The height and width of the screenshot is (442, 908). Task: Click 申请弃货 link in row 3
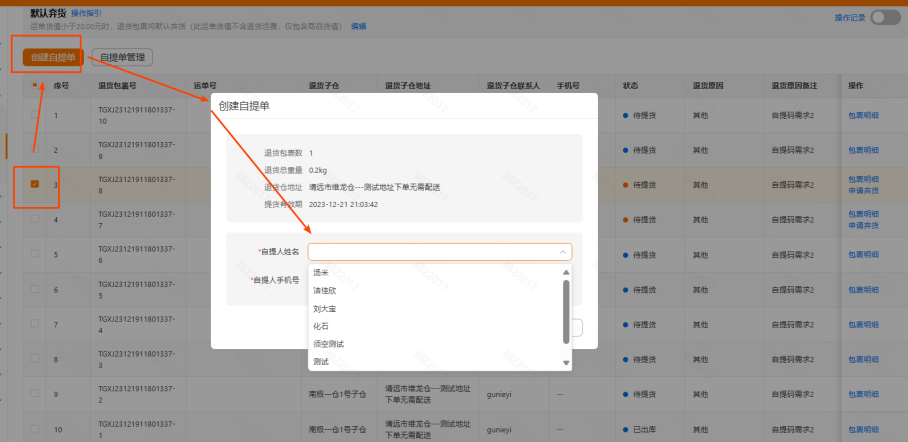863,190
